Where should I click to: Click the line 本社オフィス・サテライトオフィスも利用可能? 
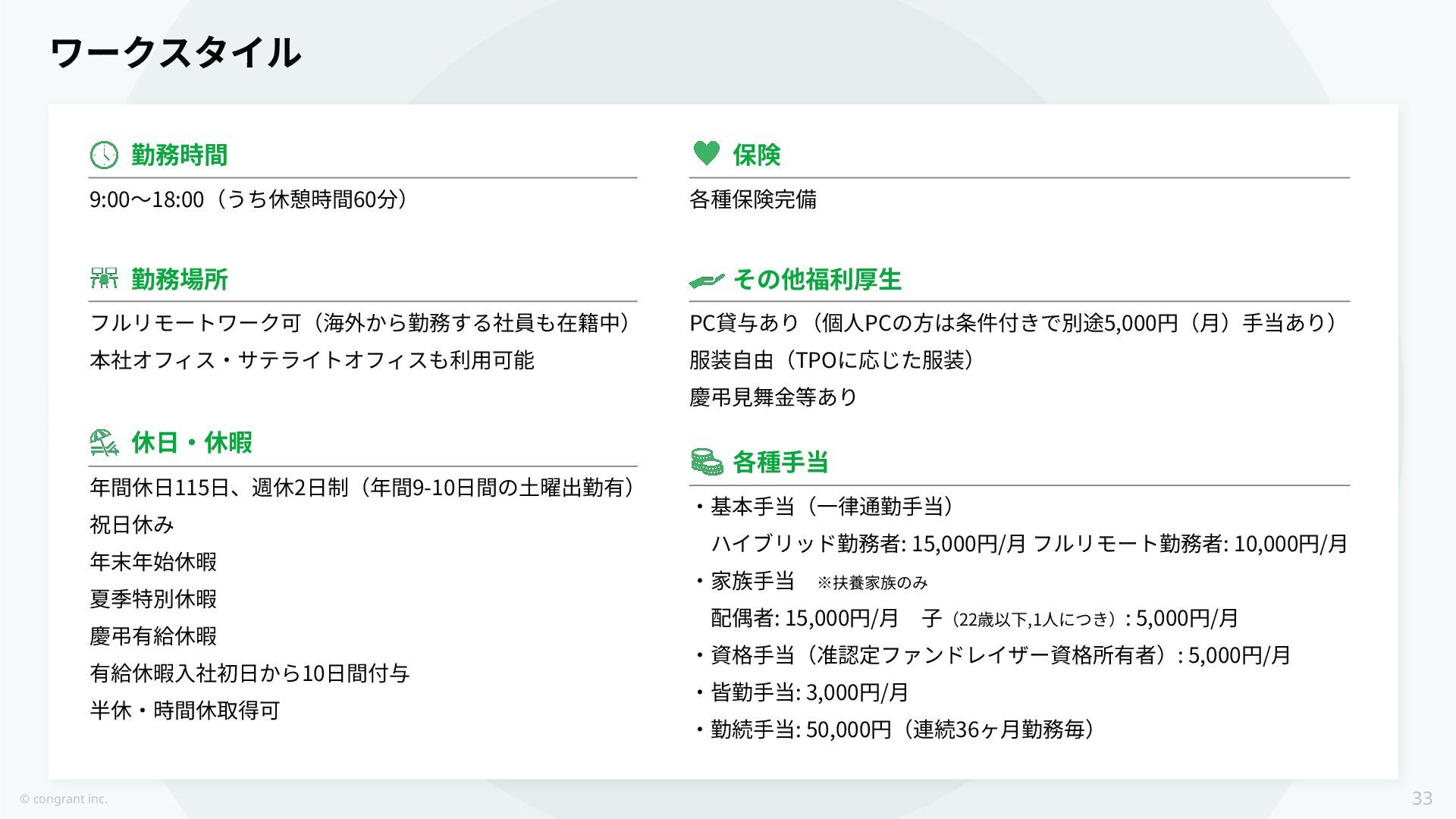click(312, 360)
